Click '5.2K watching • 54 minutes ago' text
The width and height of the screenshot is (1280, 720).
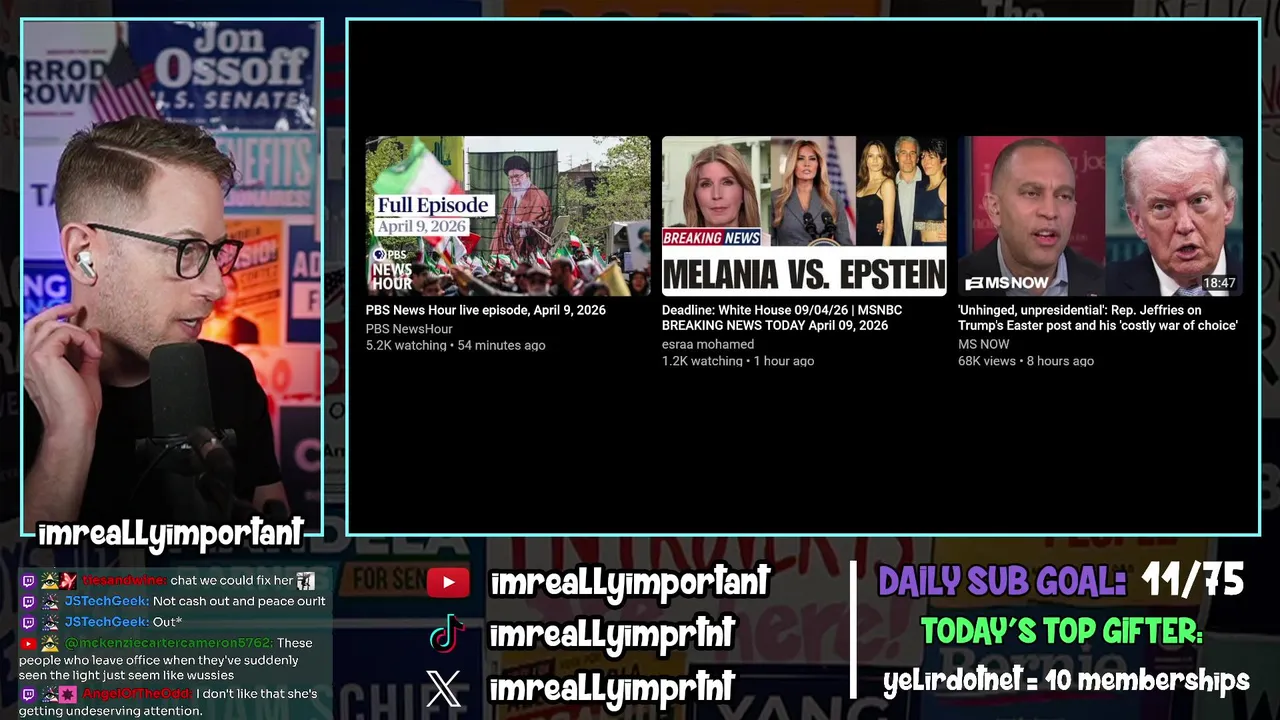[x=456, y=345]
